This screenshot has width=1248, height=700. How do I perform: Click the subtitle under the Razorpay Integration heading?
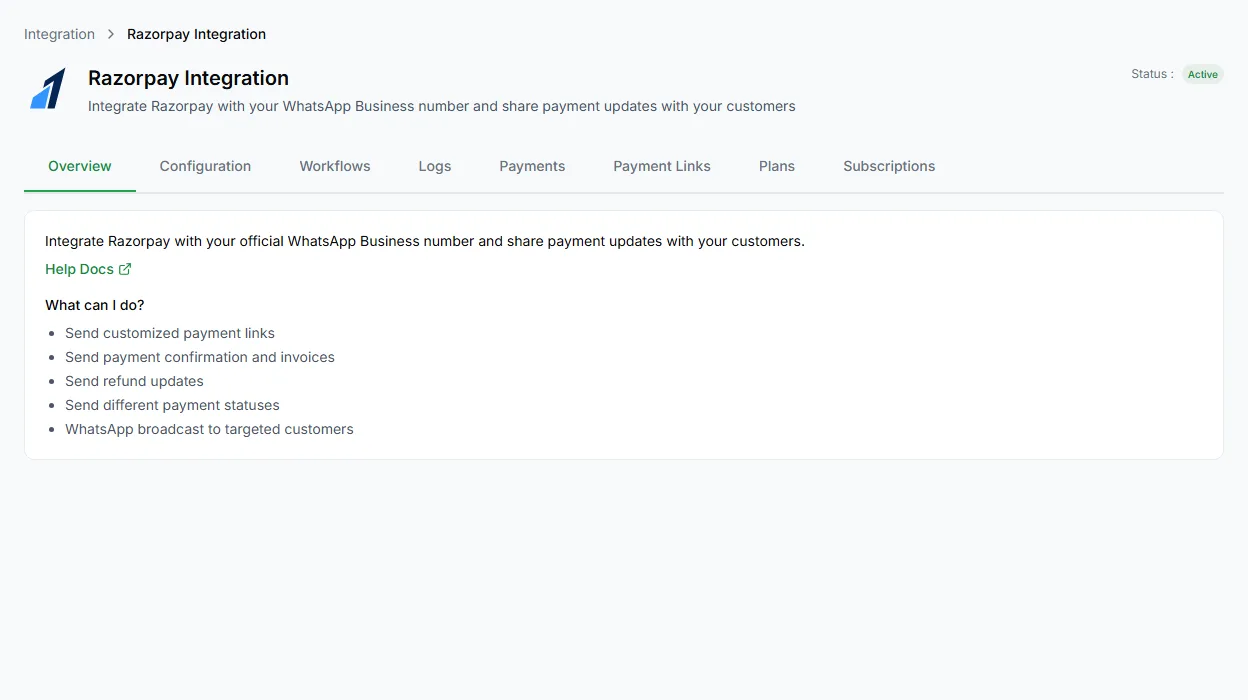pyautogui.click(x=442, y=106)
